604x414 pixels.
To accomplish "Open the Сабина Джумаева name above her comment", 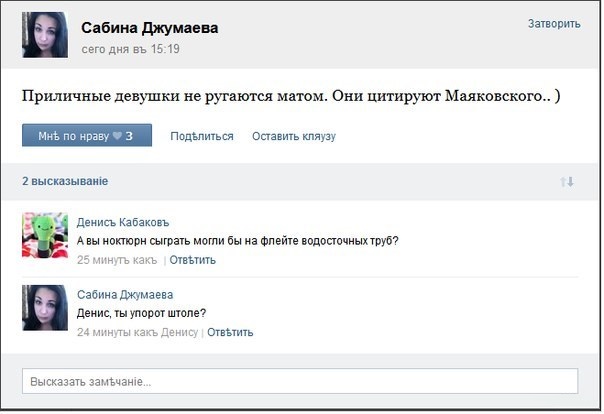I will click(125, 295).
